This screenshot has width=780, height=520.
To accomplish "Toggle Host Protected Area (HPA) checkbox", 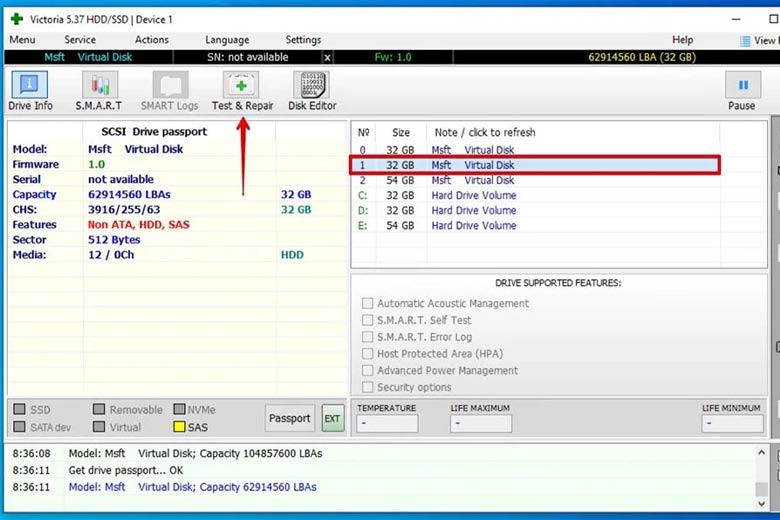I will click(x=368, y=354).
